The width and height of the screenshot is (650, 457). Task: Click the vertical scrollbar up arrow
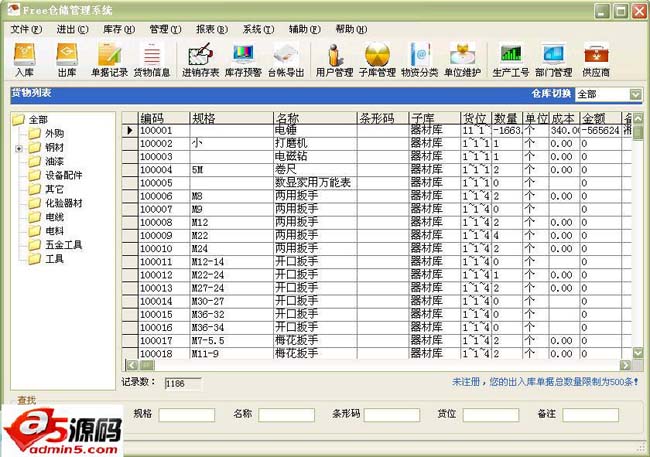click(x=638, y=119)
